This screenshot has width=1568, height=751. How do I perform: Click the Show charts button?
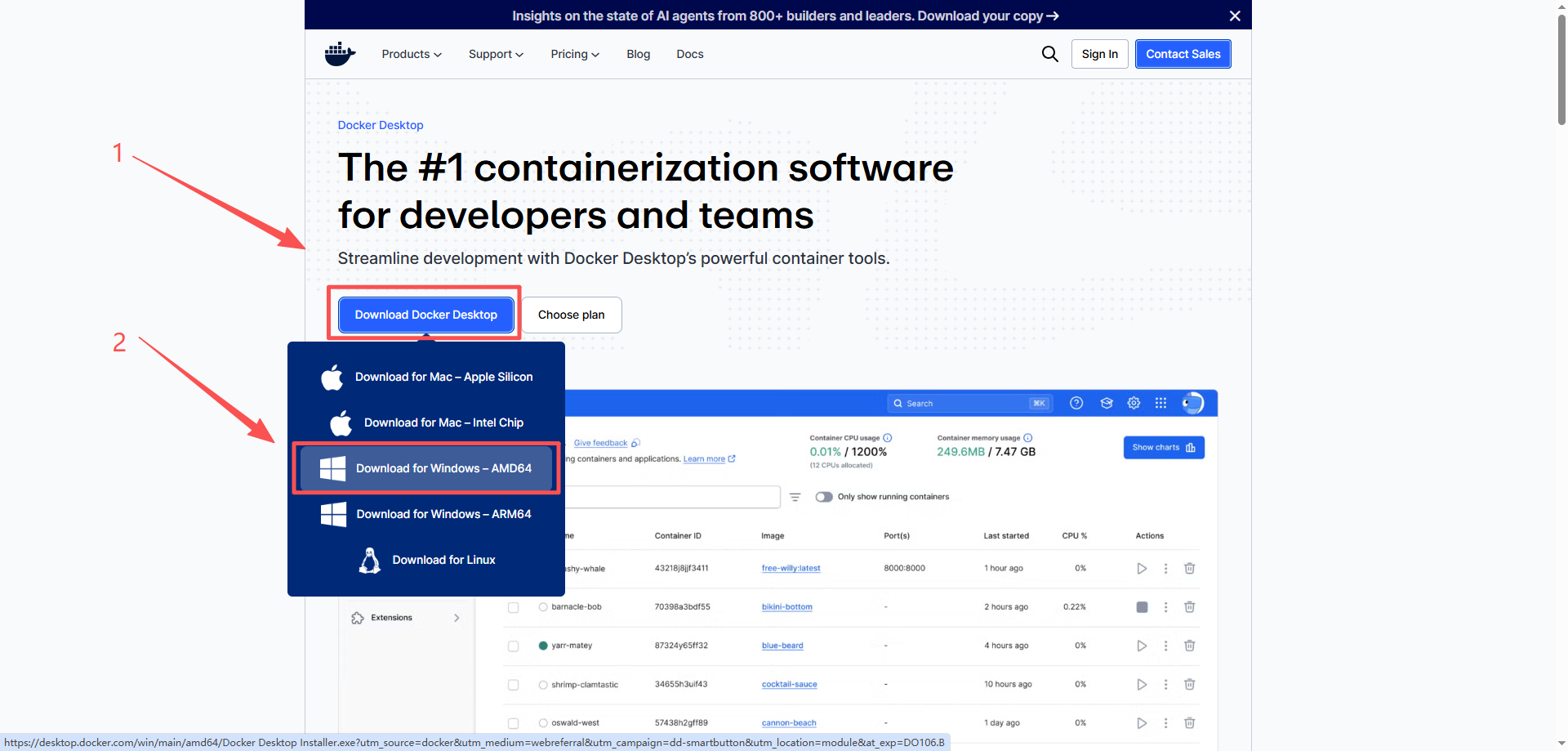pyautogui.click(x=1164, y=448)
